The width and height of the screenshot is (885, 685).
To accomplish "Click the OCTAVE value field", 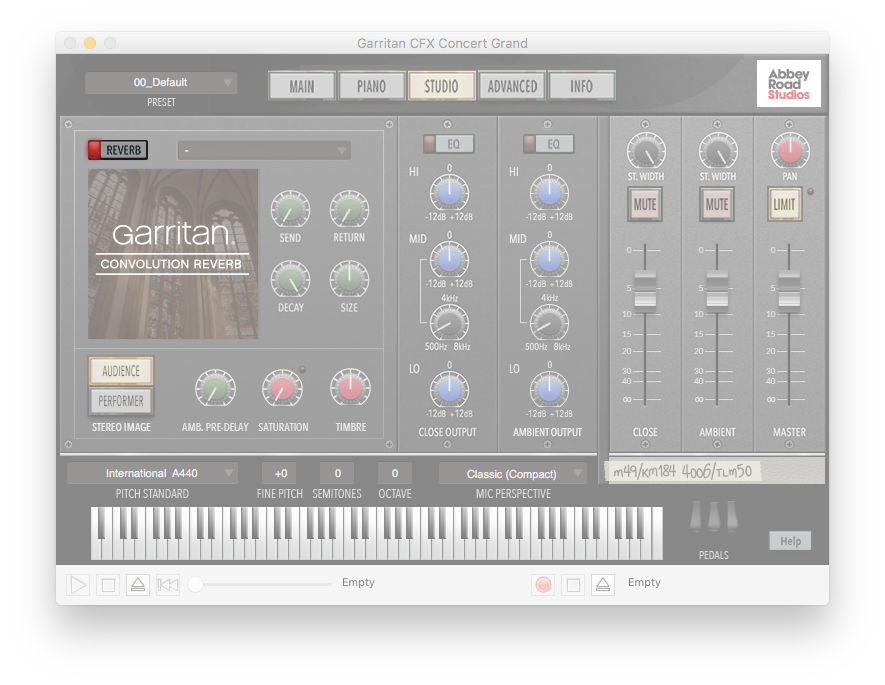I will 395,473.
